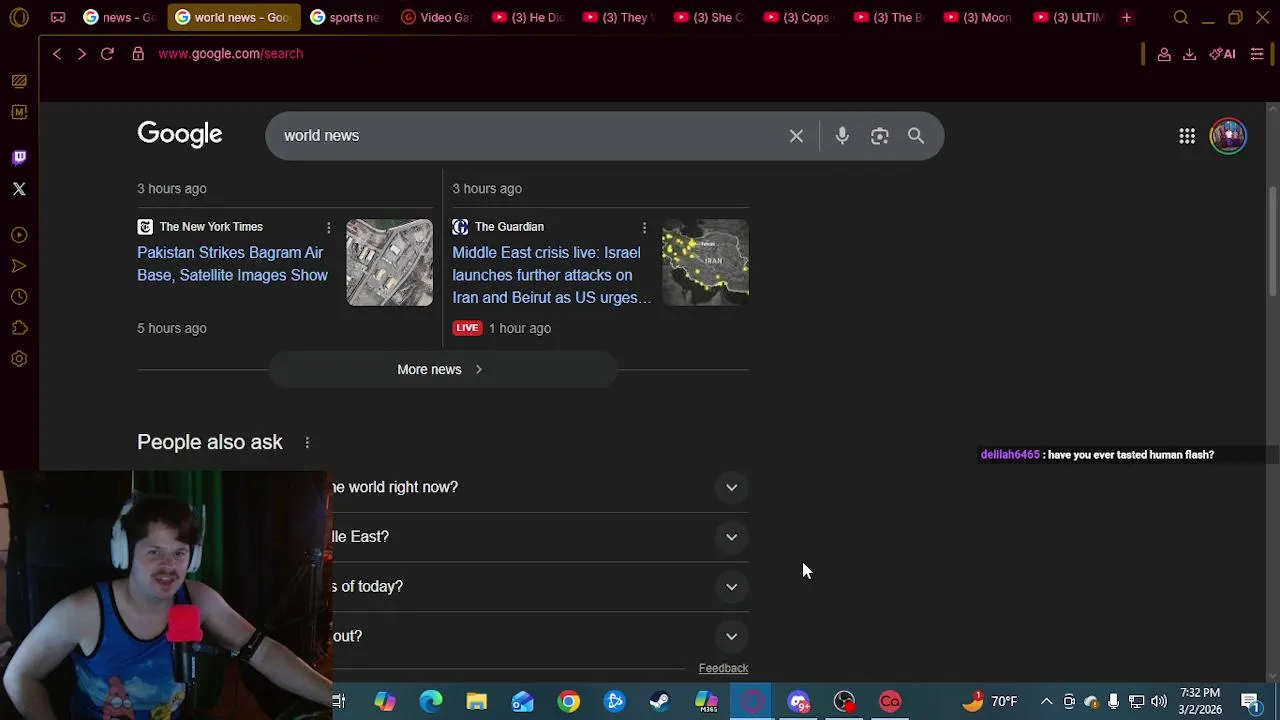
Task: Start Google voice search microphone
Action: (x=842, y=136)
